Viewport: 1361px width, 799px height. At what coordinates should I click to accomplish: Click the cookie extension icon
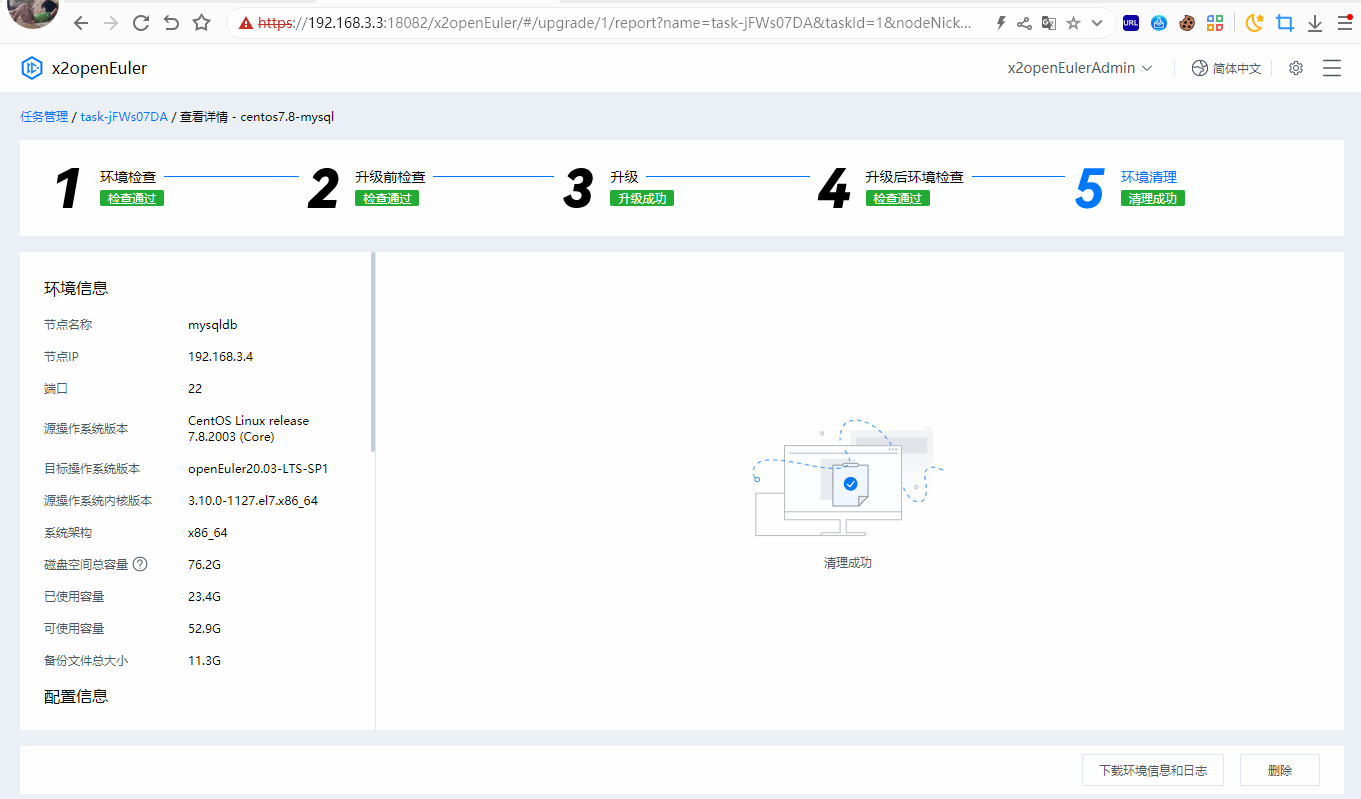[1187, 22]
